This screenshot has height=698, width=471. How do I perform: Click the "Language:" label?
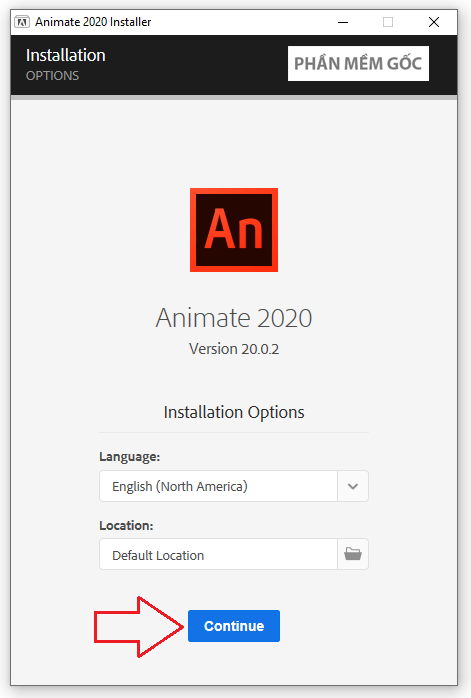[130, 457]
